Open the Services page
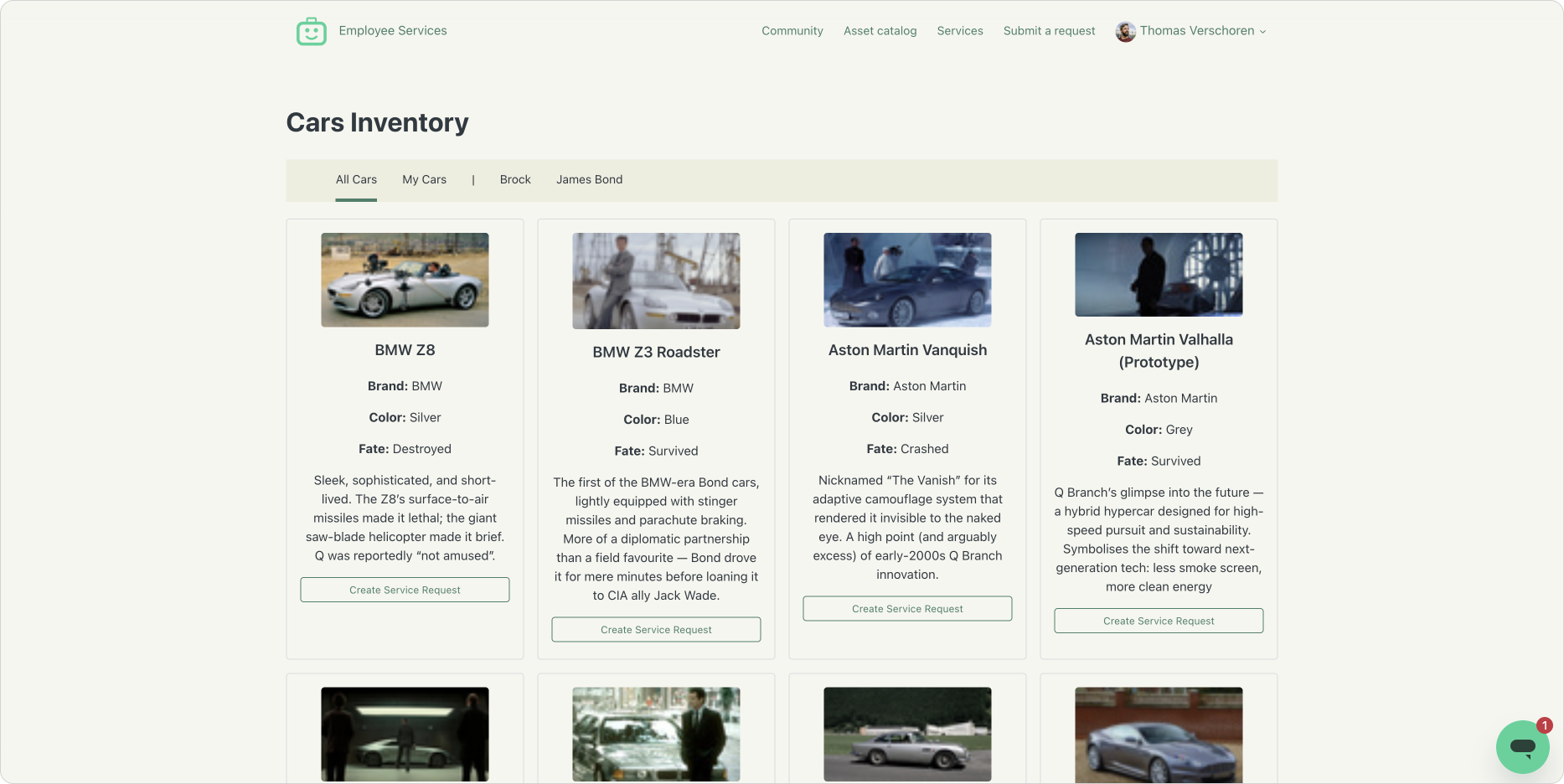Screen dimensions: 1564x784 click(x=960, y=31)
